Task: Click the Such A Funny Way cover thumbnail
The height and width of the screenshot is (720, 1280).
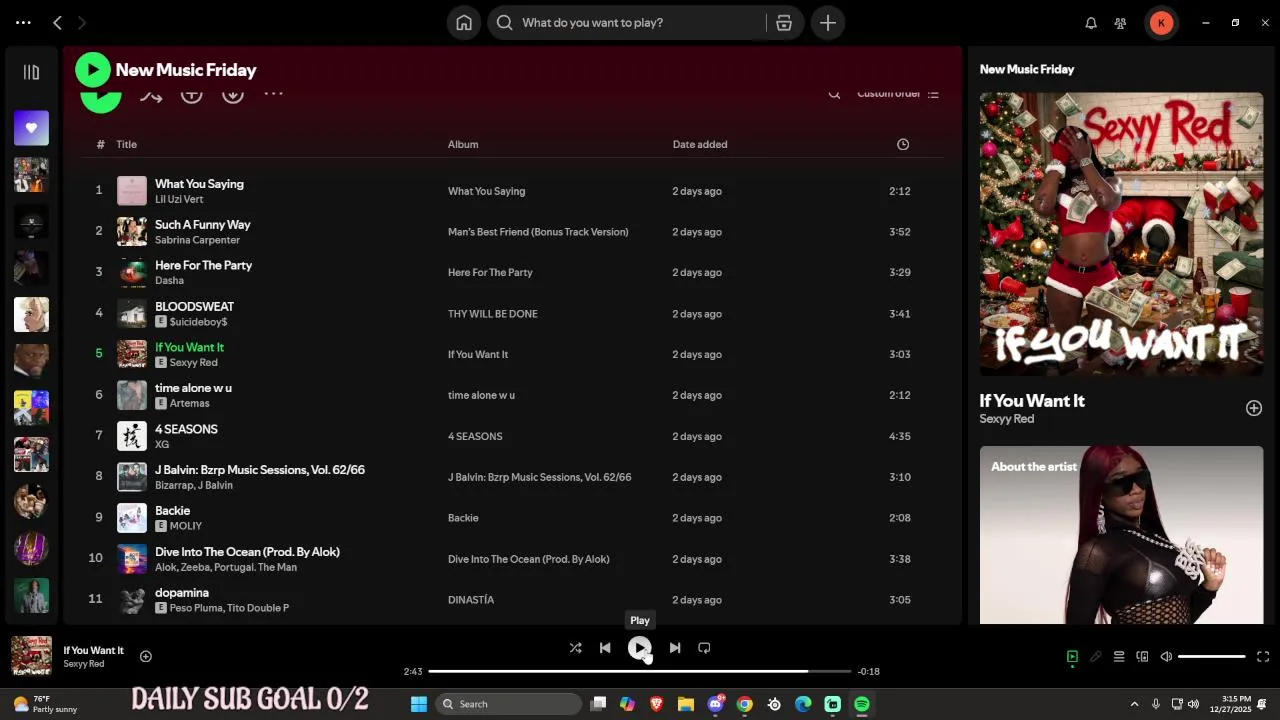Action: [x=132, y=231]
